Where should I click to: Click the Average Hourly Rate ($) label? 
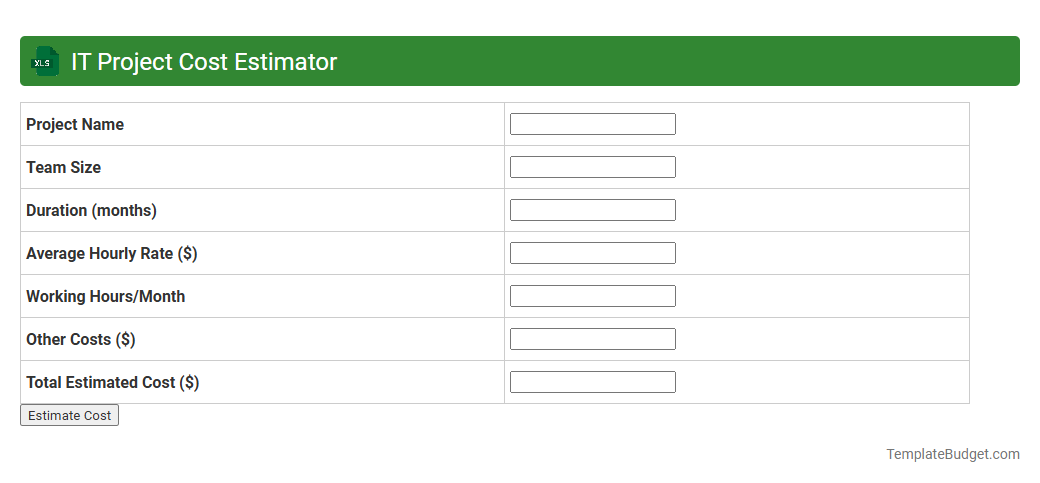pyautogui.click(x=111, y=254)
